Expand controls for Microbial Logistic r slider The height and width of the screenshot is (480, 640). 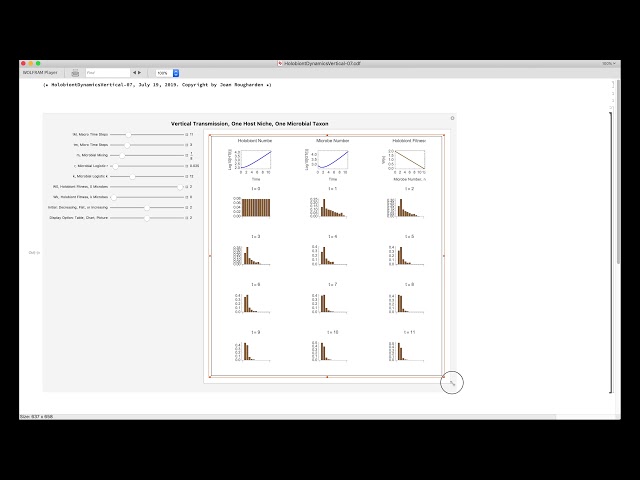[187, 166]
